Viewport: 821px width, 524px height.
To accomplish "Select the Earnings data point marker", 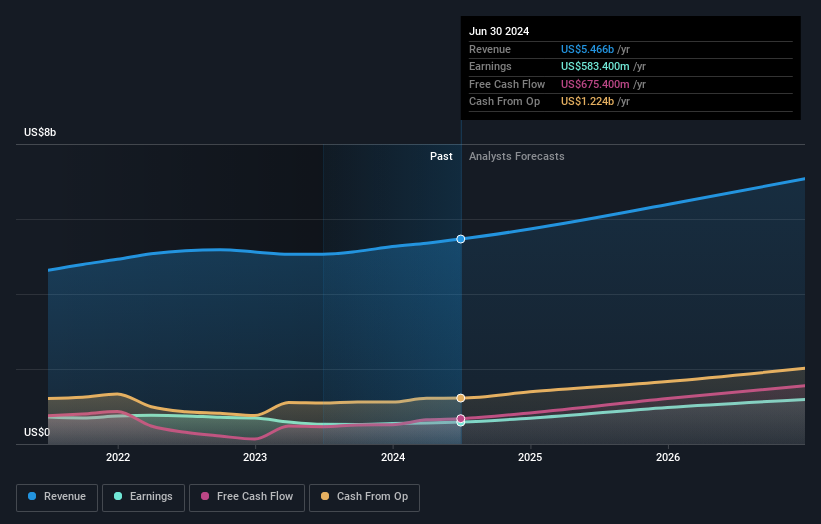I will 461,423.
